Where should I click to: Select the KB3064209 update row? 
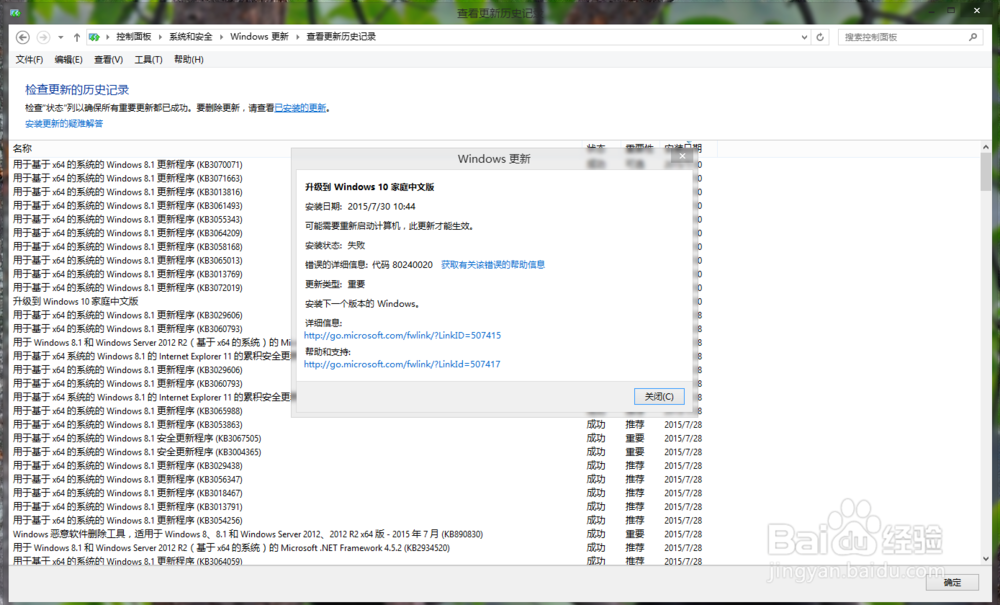pyautogui.click(x=128, y=233)
